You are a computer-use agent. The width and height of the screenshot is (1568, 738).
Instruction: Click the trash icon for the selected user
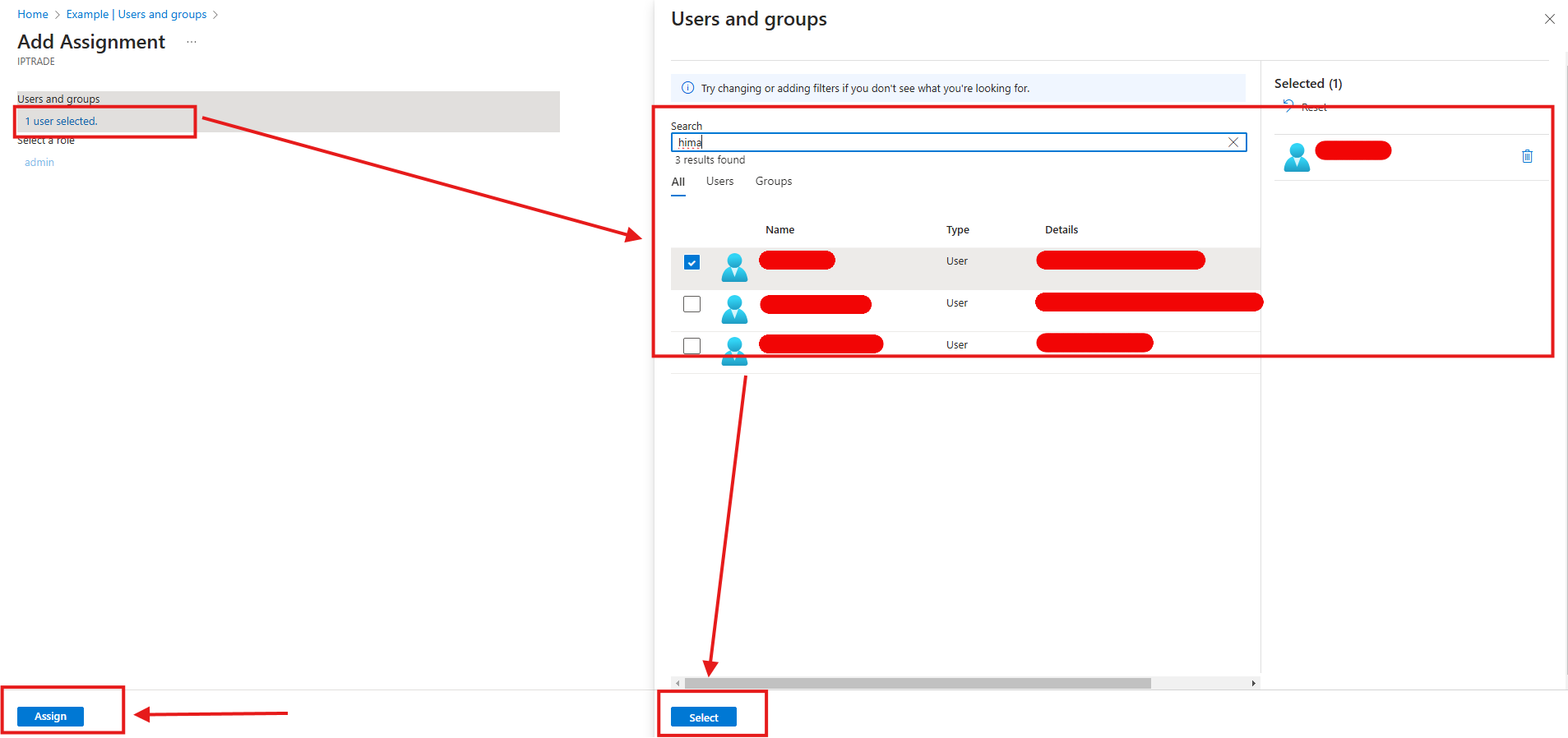tap(1527, 156)
